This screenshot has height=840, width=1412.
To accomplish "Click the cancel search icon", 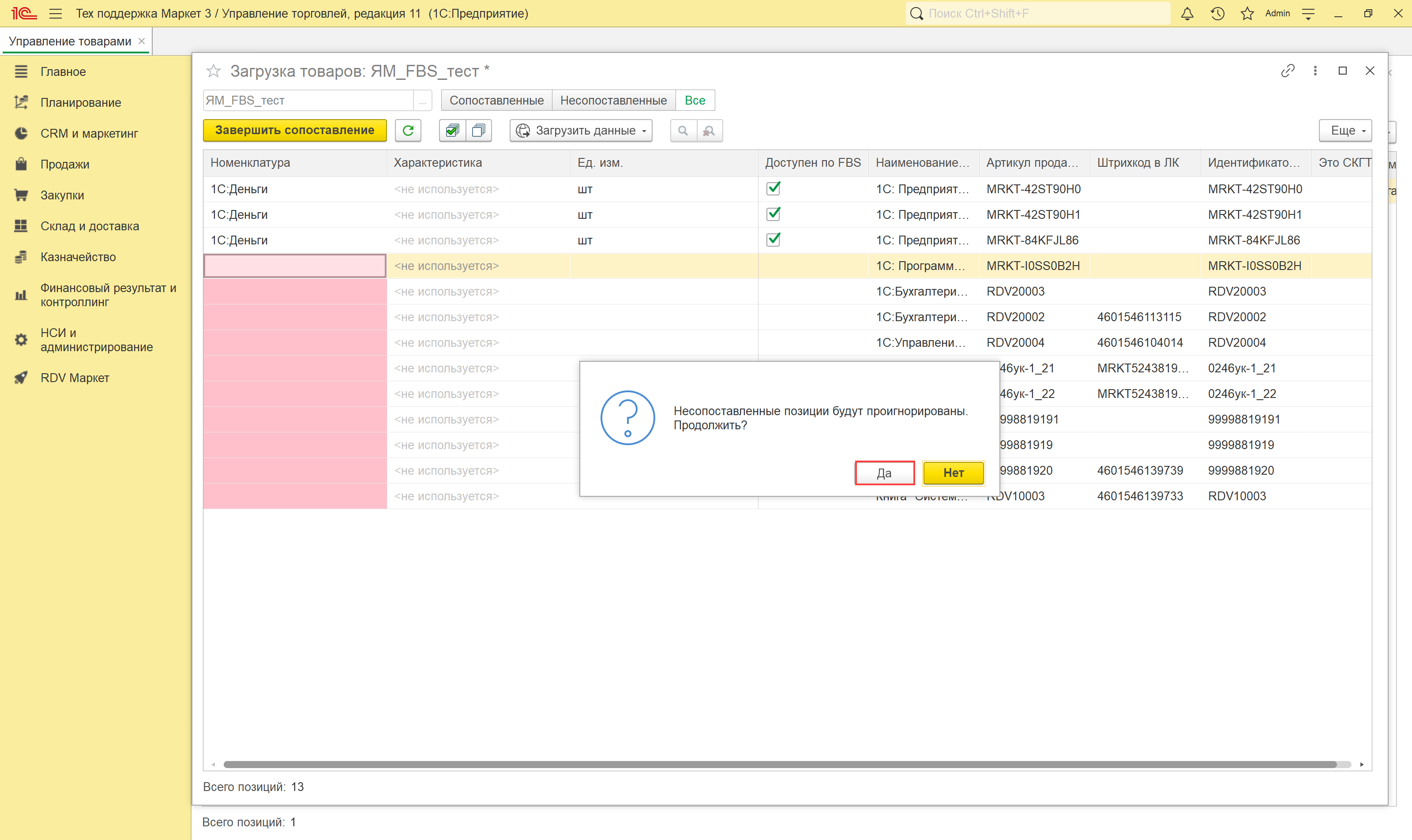I will [709, 131].
